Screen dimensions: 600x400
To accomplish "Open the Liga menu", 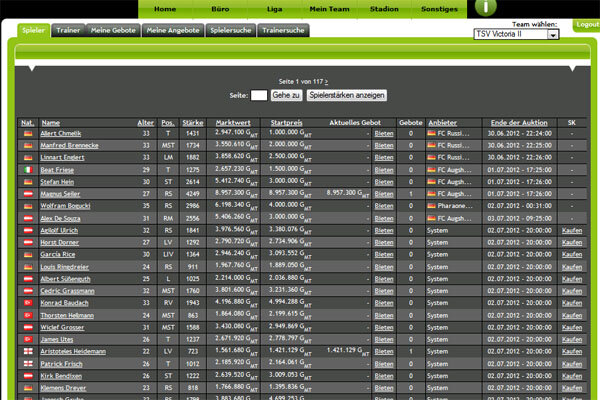I will (x=274, y=9).
